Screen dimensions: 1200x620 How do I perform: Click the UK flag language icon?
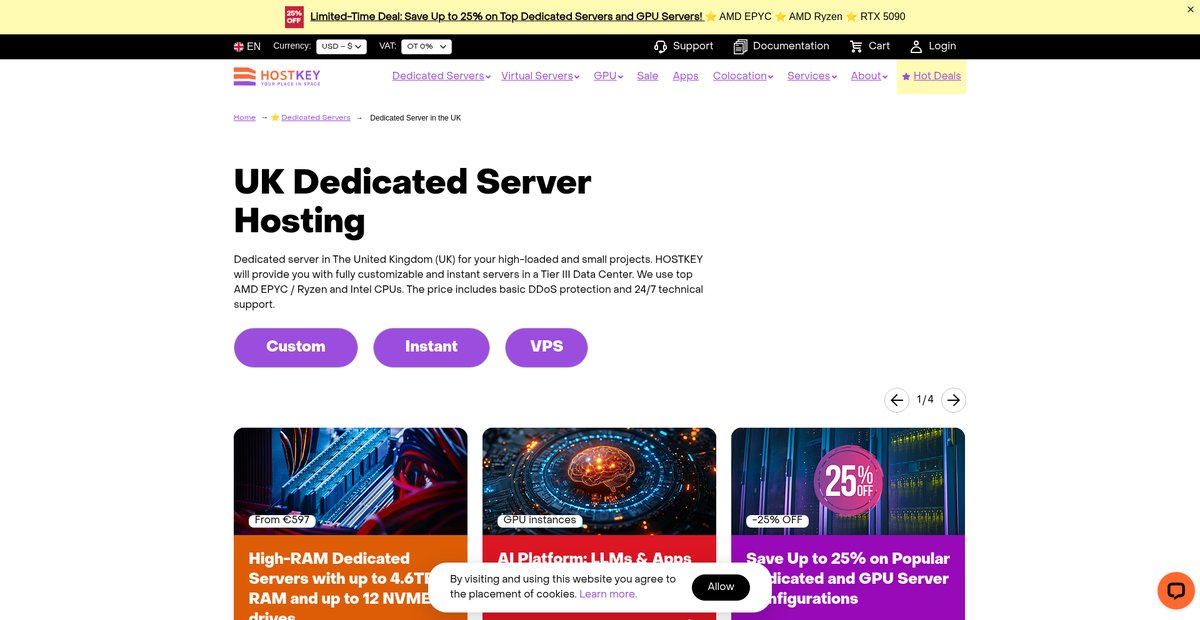click(x=239, y=47)
